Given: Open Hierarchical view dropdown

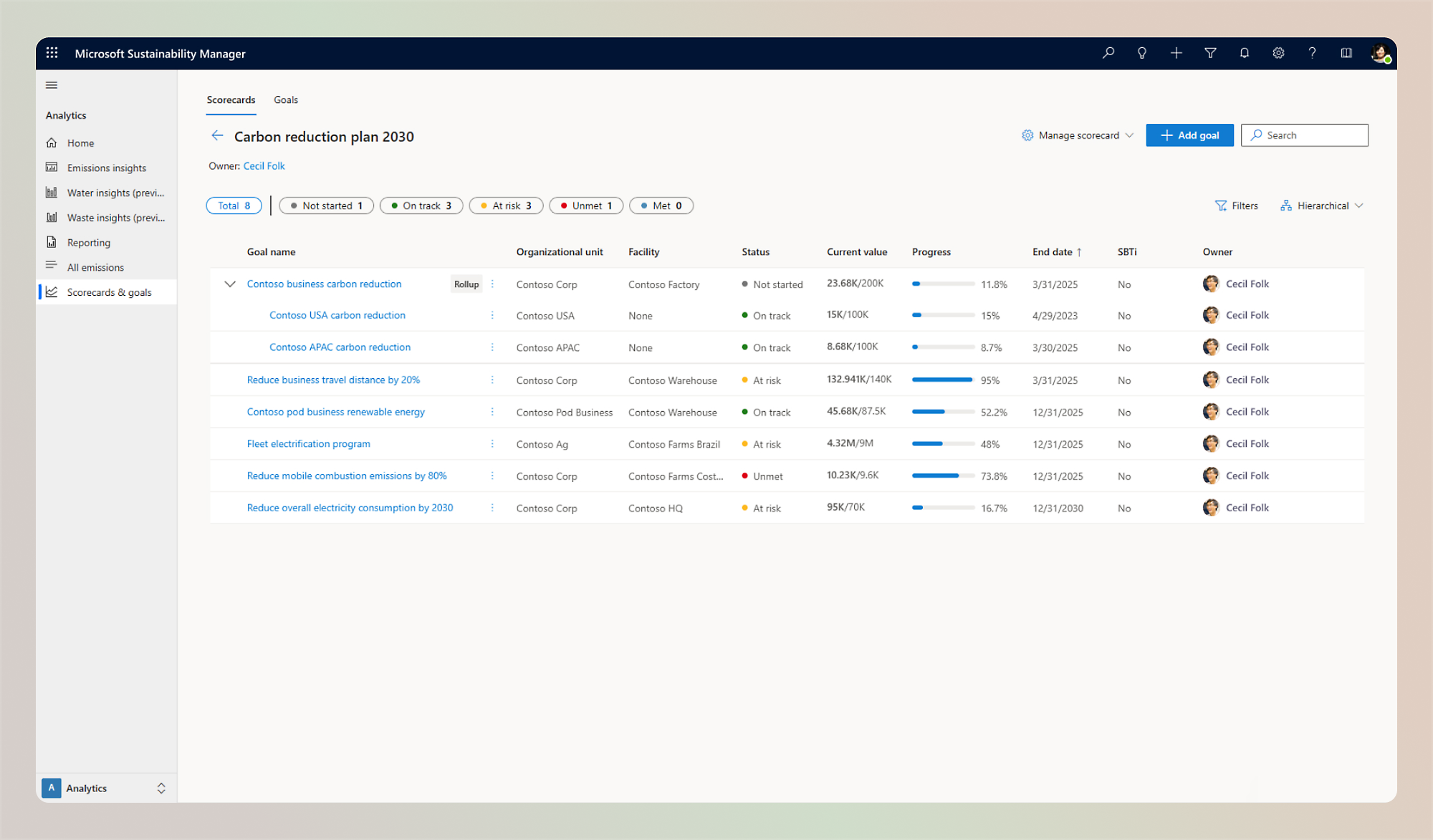Looking at the screenshot, I should [x=1322, y=206].
